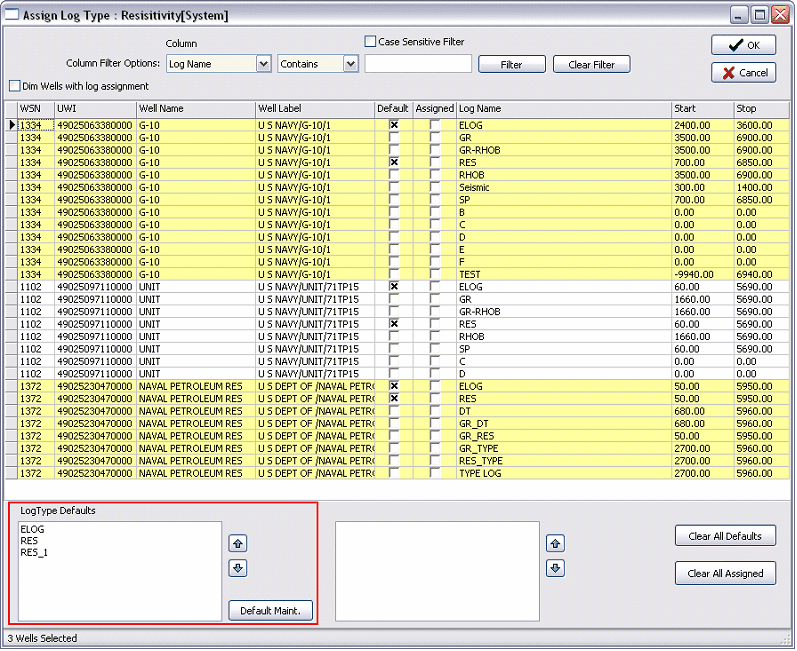Click down arrow beside LogType Defaults list
The image size is (797, 651).
tap(238, 568)
